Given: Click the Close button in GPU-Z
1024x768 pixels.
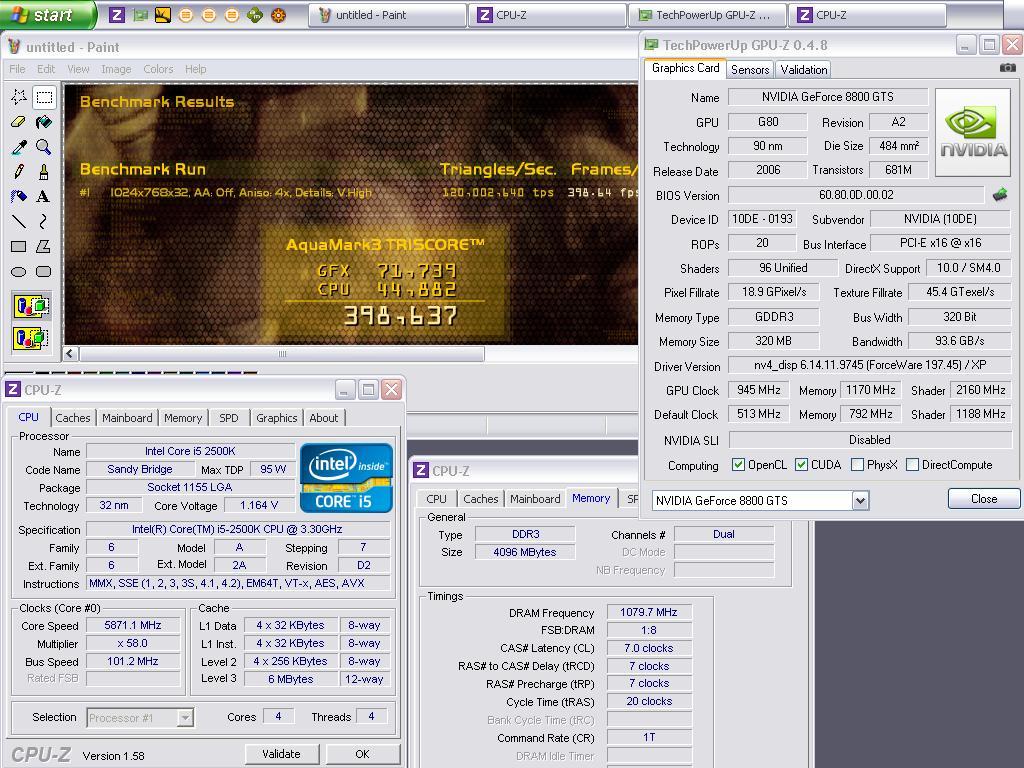Looking at the screenshot, I should click(x=984, y=499).
